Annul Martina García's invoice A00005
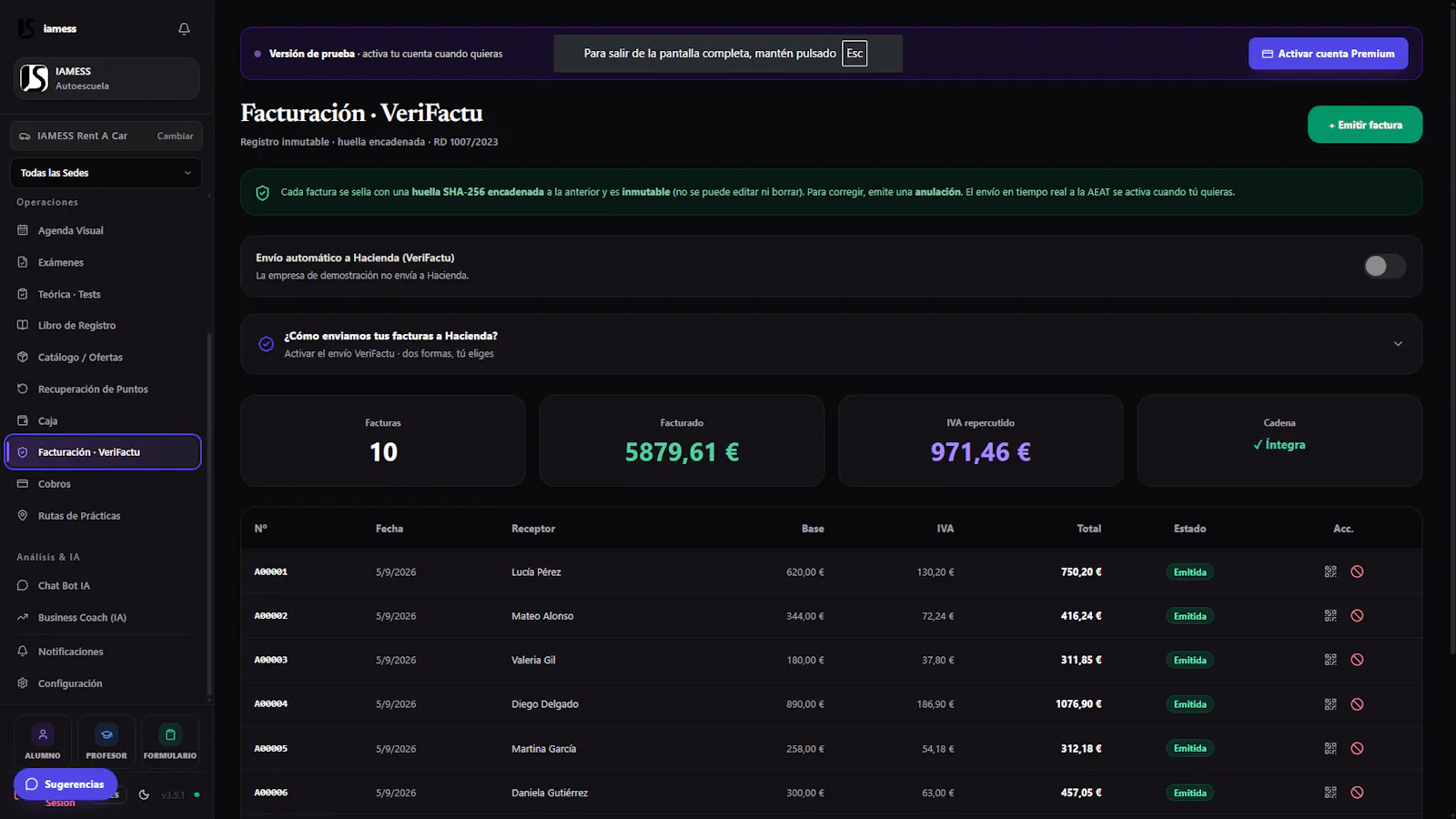 tap(1357, 748)
